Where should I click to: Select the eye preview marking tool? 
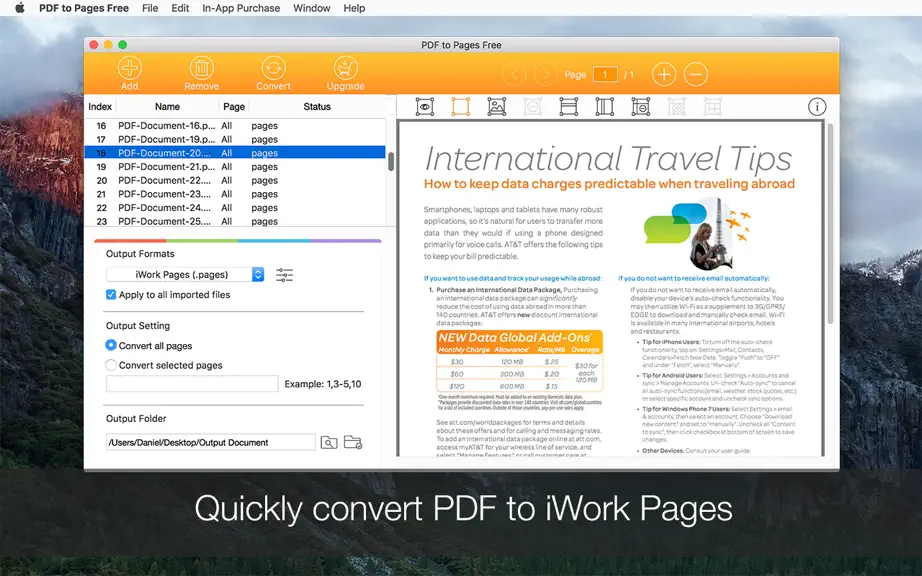[x=425, y=106]
